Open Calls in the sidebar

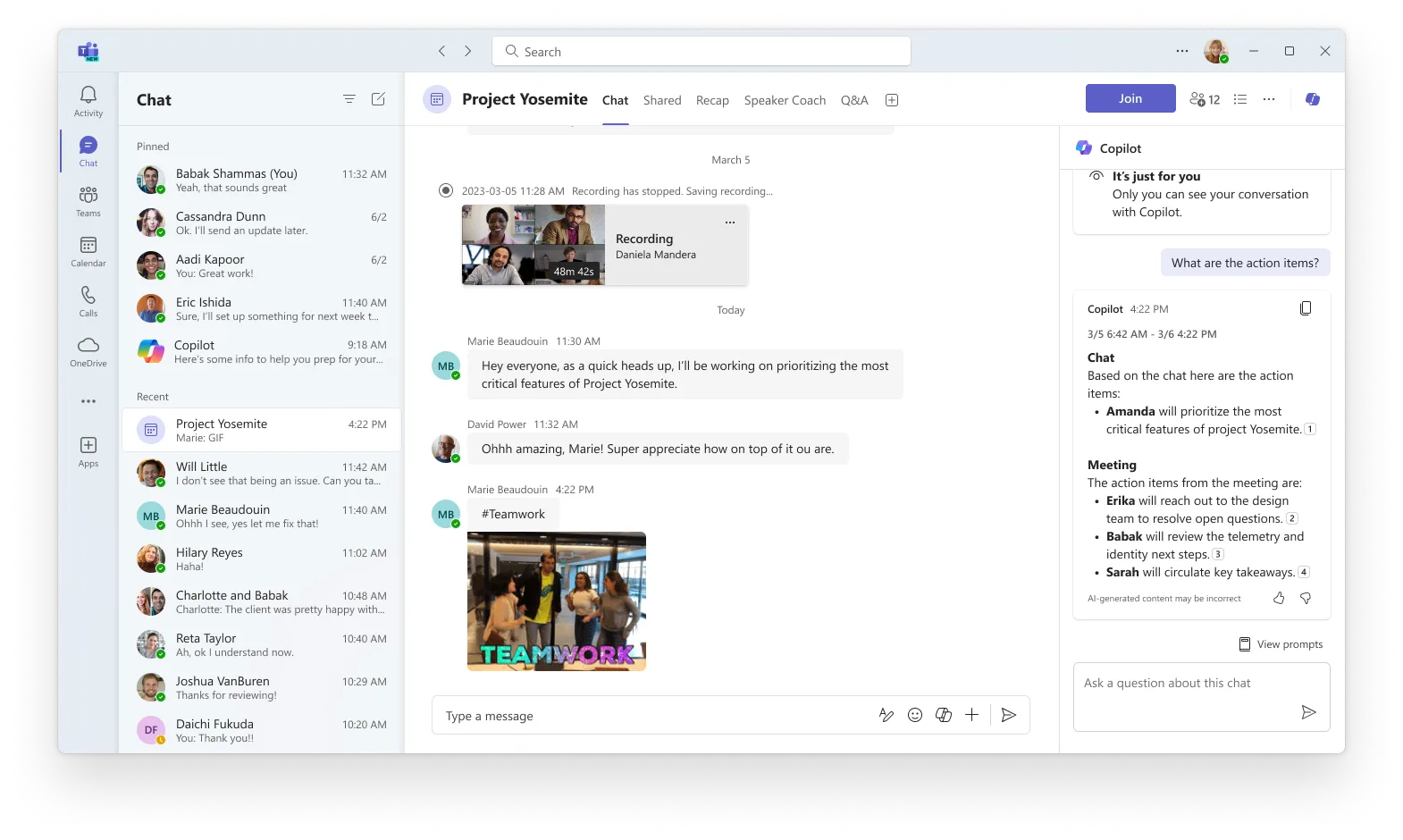pos(88,301)
